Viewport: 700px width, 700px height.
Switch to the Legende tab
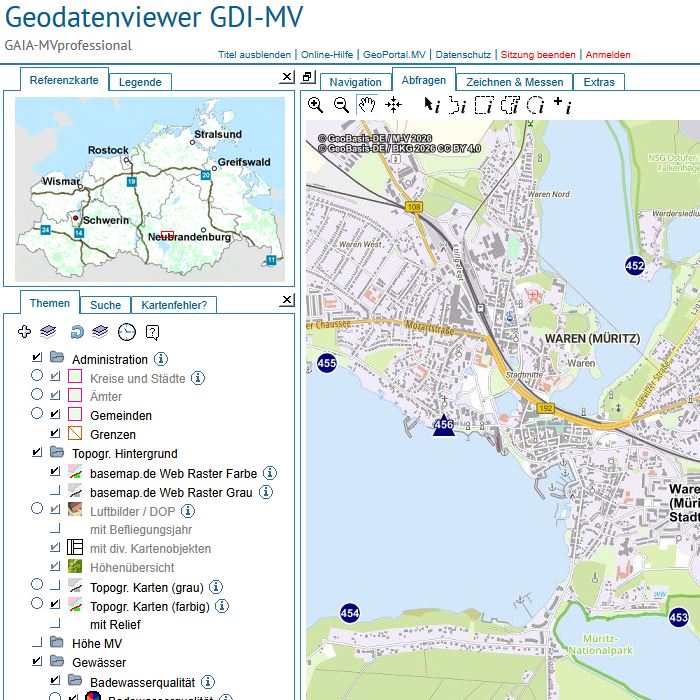(x=140, y=82)
